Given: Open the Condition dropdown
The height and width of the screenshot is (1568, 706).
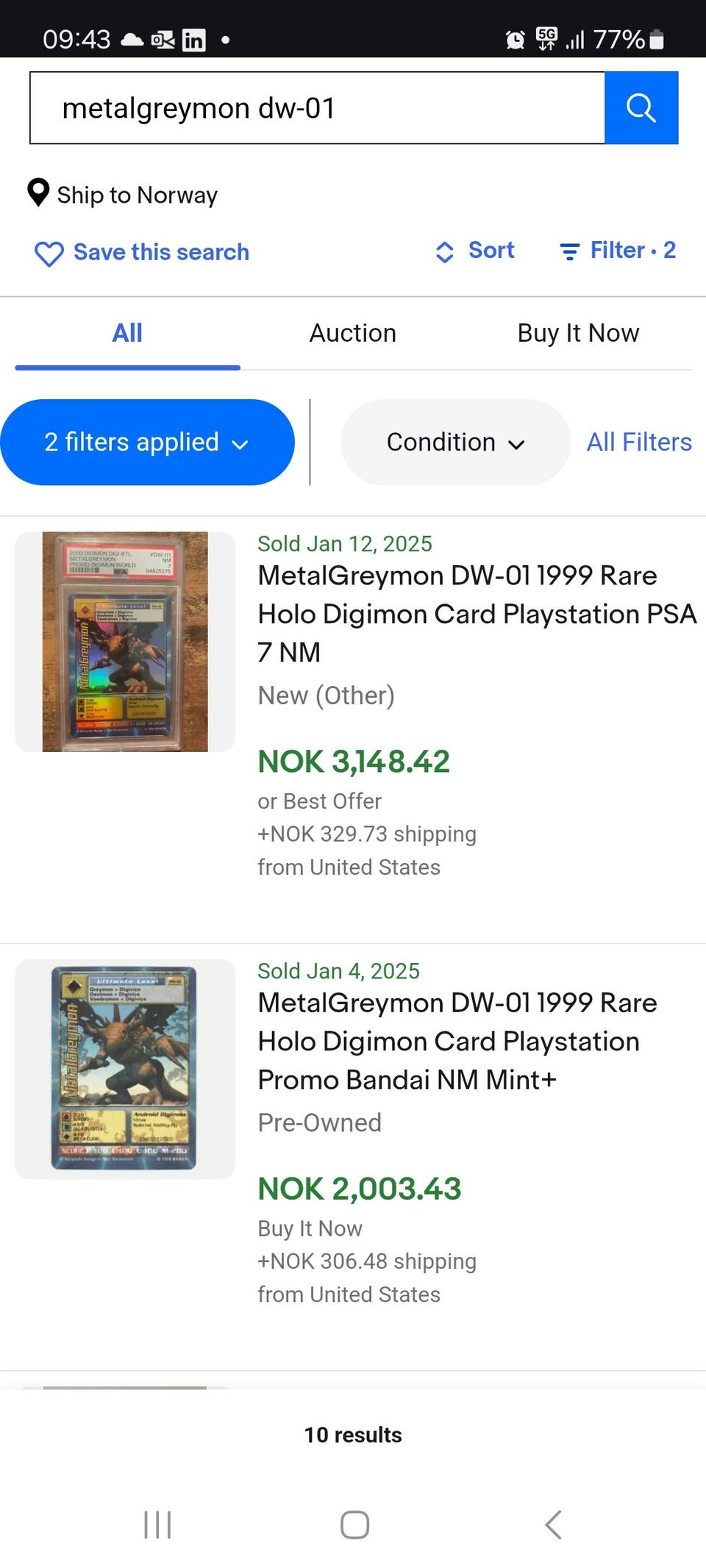Looking at the screenshot, I should [455, 443].
